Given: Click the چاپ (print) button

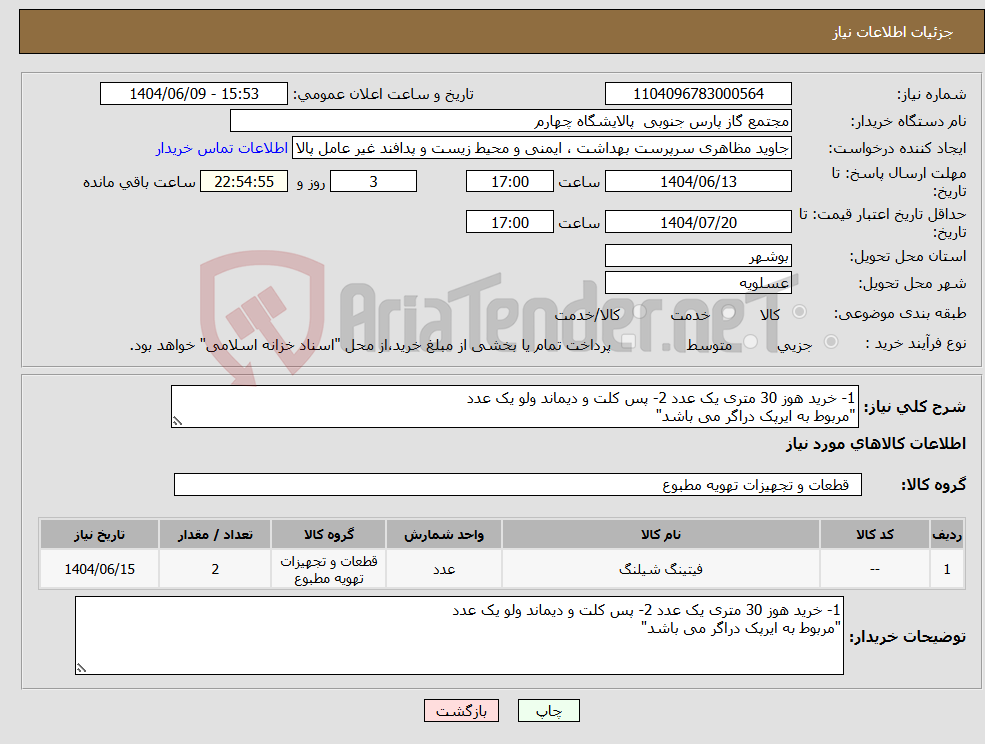Looking at the screenshot, I should click(548, 711).
